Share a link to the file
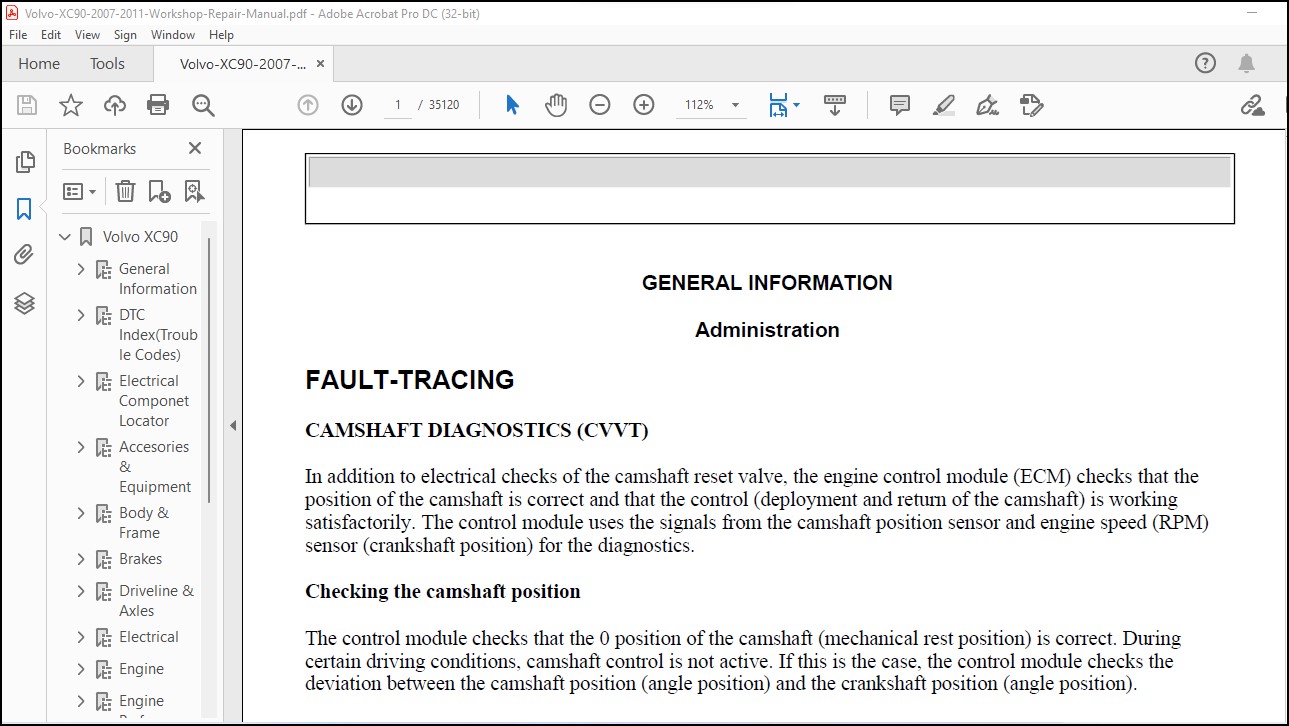The image size is (1289, 726). 1251,105
